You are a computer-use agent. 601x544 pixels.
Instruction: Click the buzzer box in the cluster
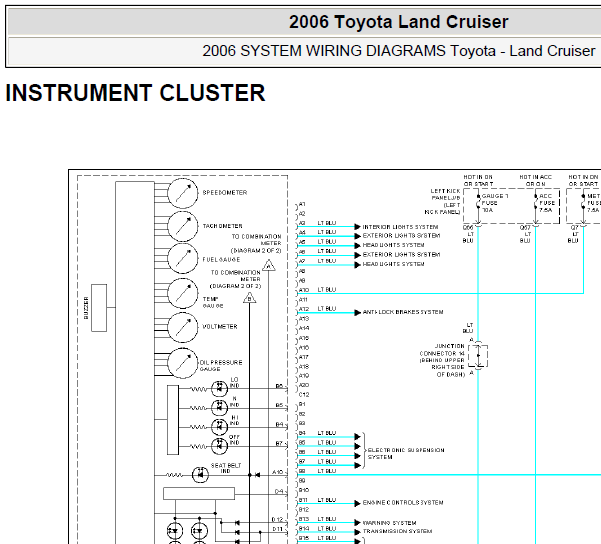click(99, 307)
